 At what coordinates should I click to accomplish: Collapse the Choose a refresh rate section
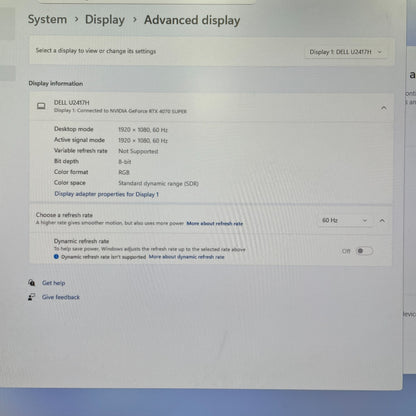(x=382, y=221)
